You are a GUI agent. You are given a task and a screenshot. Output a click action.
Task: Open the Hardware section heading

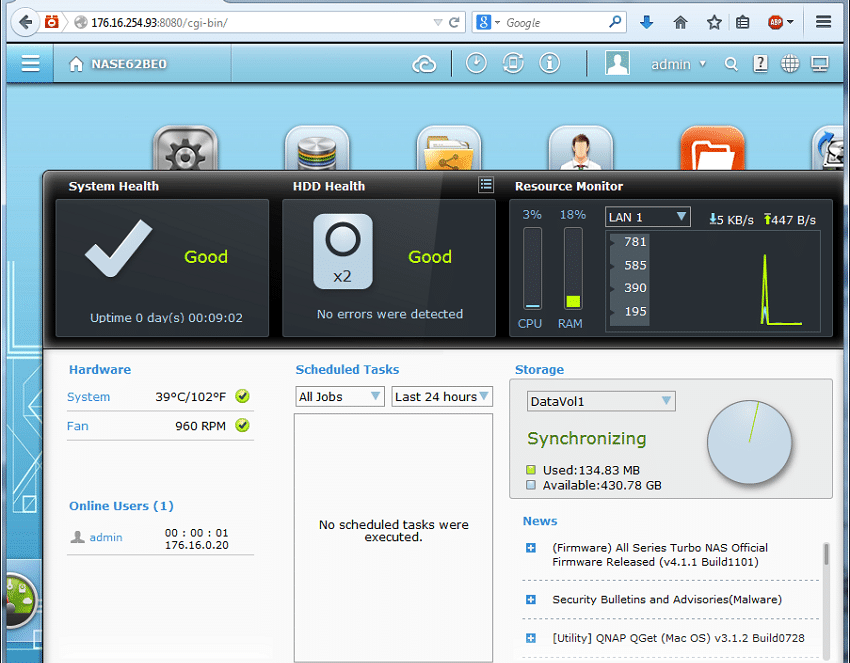(100, 370)
